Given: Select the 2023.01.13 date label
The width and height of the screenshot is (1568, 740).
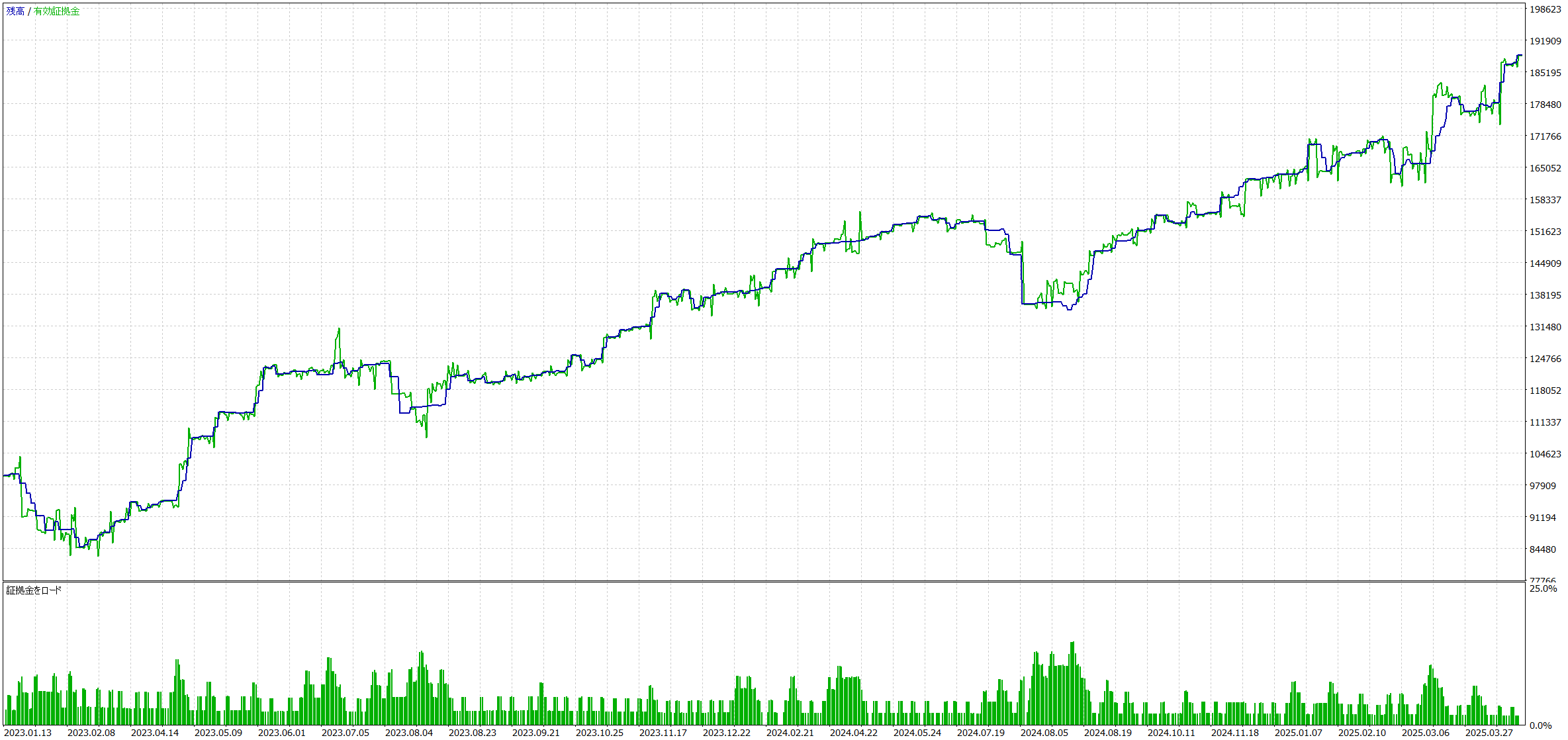Looking at the screenshot, I should tap(28, 733).
